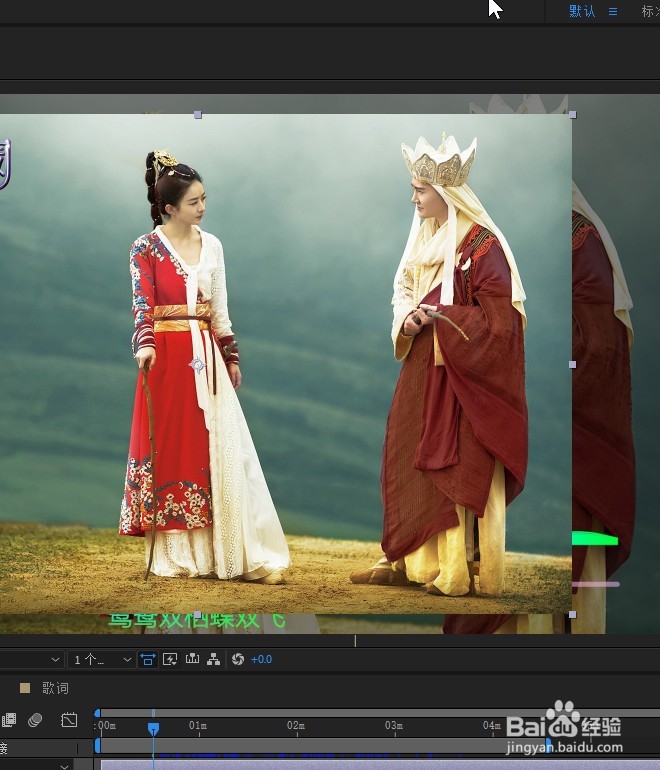Switch to the 默认 workspace
The width and height of the screenshot is (660, 770).
tap(582, 11)
